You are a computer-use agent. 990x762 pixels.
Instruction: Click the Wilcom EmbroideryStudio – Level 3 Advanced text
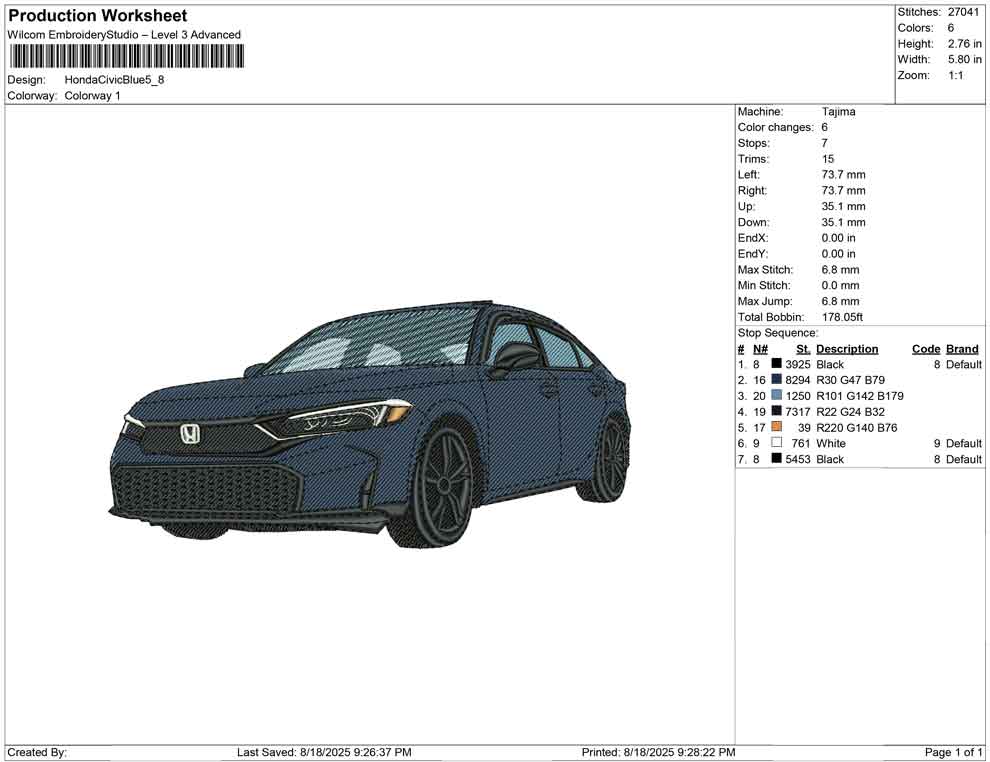click(124, 35)
